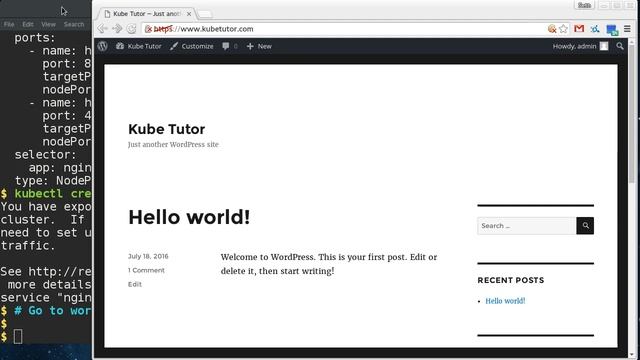Click the Just another WordPress site tagline
This screenshot has height=360, width=640.
[x=173, y=144]
